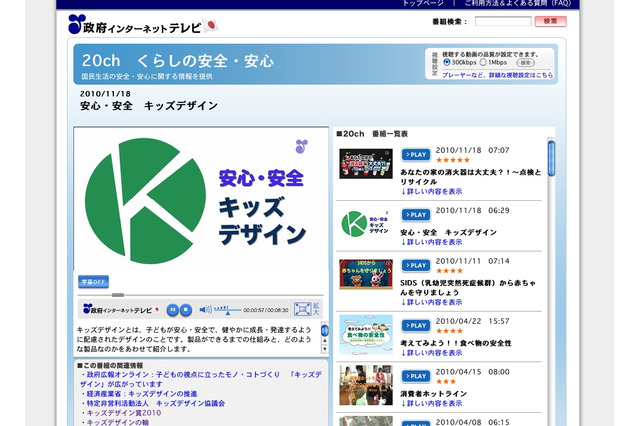Image resolution: width=640 pixels, height=426 pixels.
Task: Expand details for food safety program
Action: (x=431, y=353)
